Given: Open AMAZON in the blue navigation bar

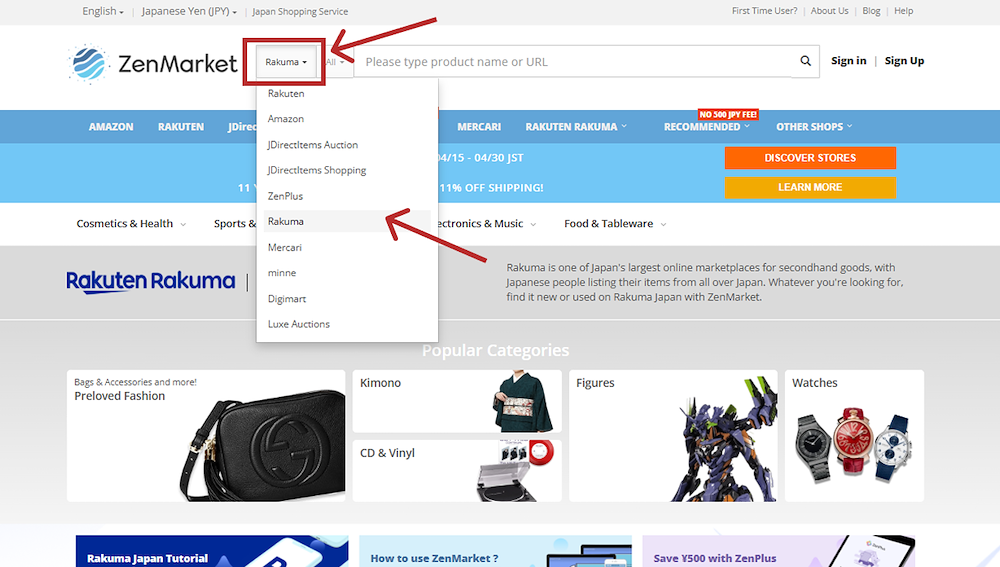Looking at the screenshot, I should tap(111, 127).
